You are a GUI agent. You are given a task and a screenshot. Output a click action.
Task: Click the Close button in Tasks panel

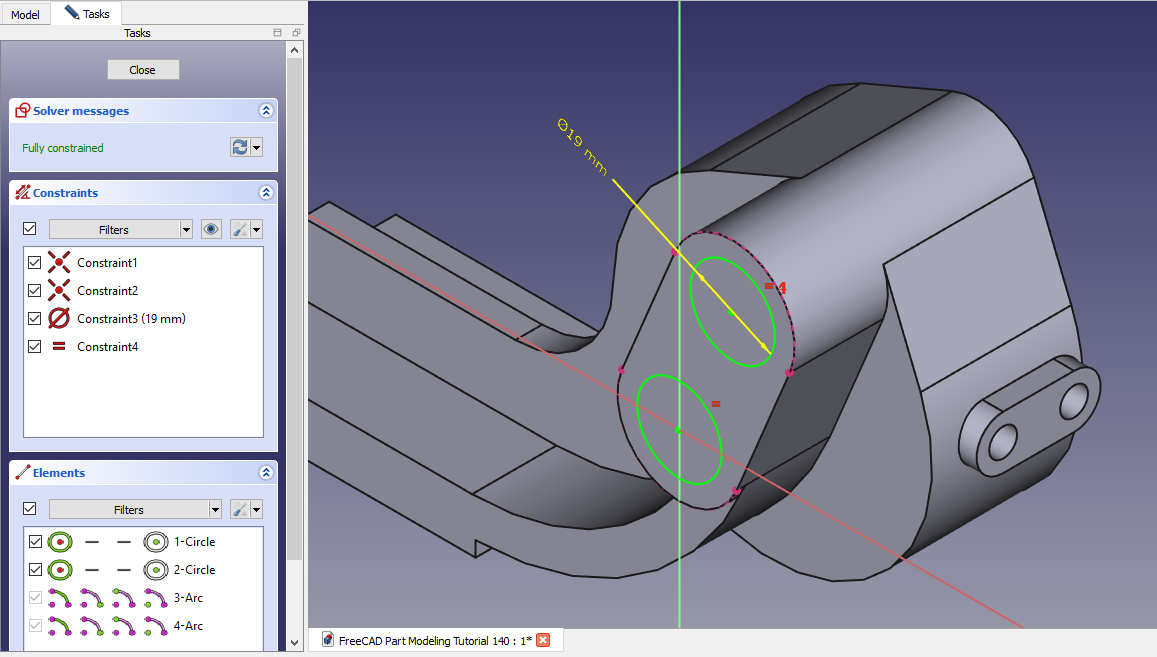(x=143, y=69)
